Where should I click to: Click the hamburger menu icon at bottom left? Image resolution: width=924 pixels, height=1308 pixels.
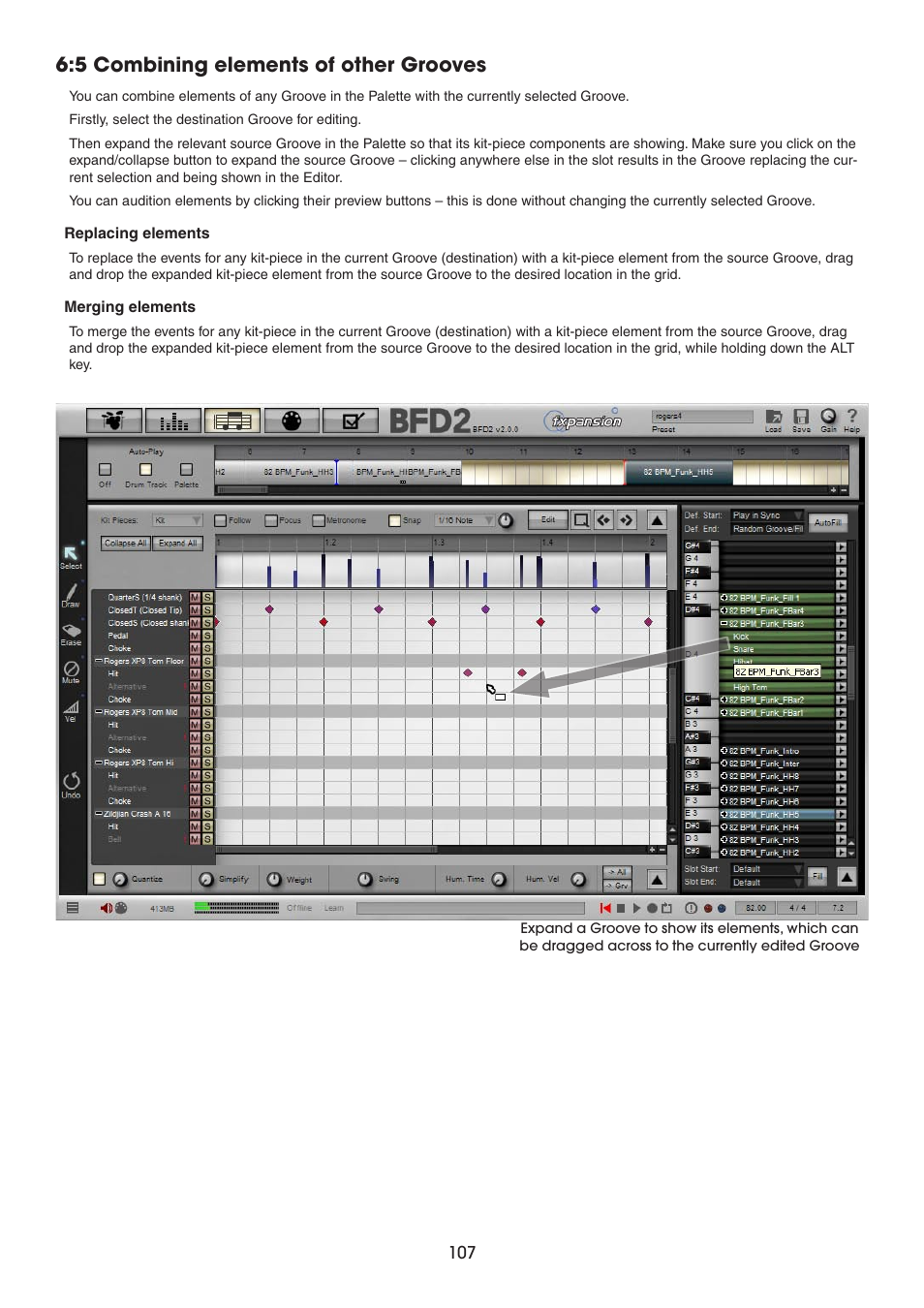pyautogui.click(x=73, y=908)
